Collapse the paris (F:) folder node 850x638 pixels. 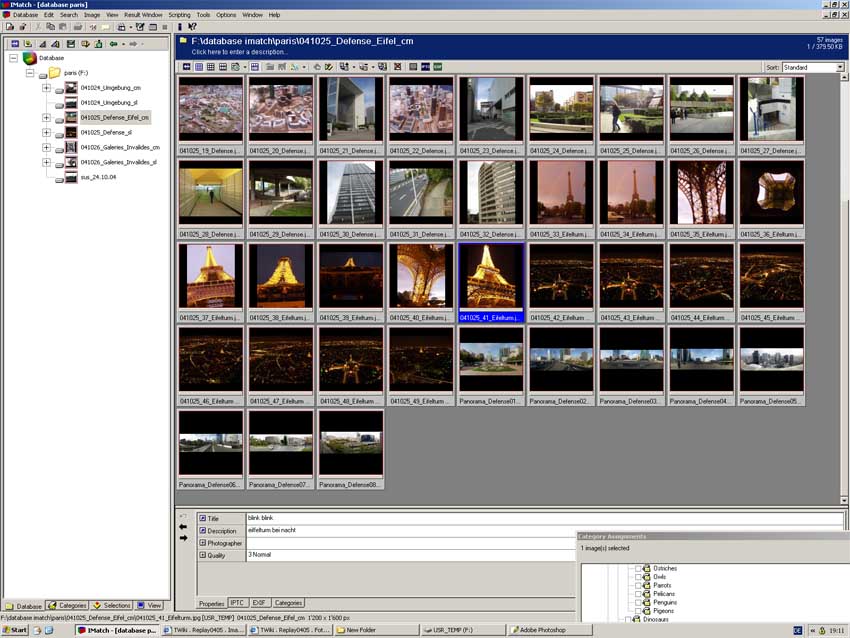point(30,73)
